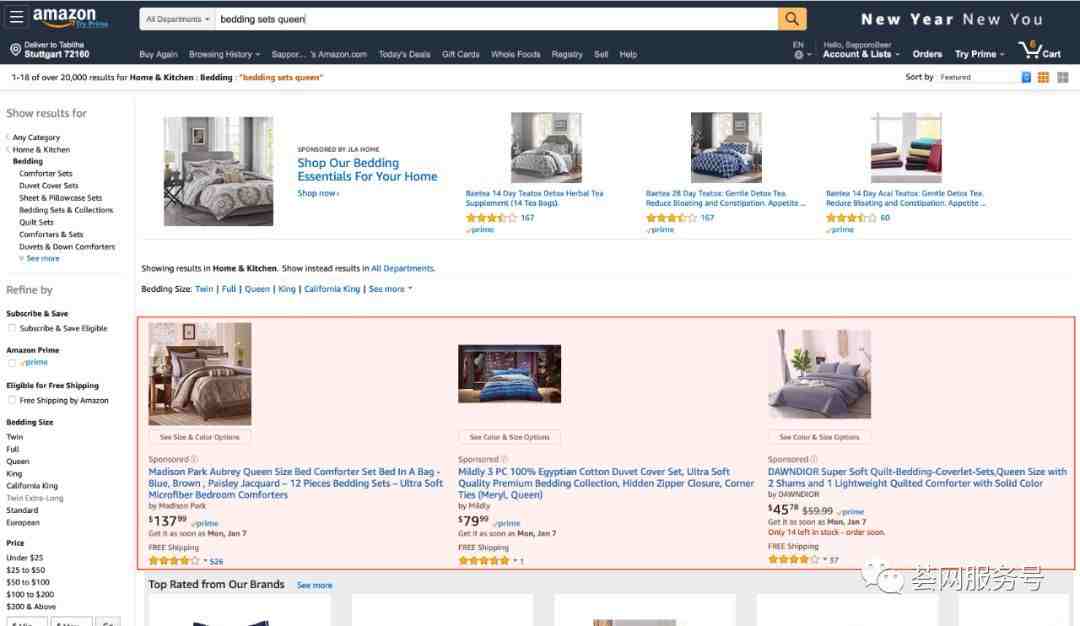Switch to orange grid view icon

[1043, 77]
